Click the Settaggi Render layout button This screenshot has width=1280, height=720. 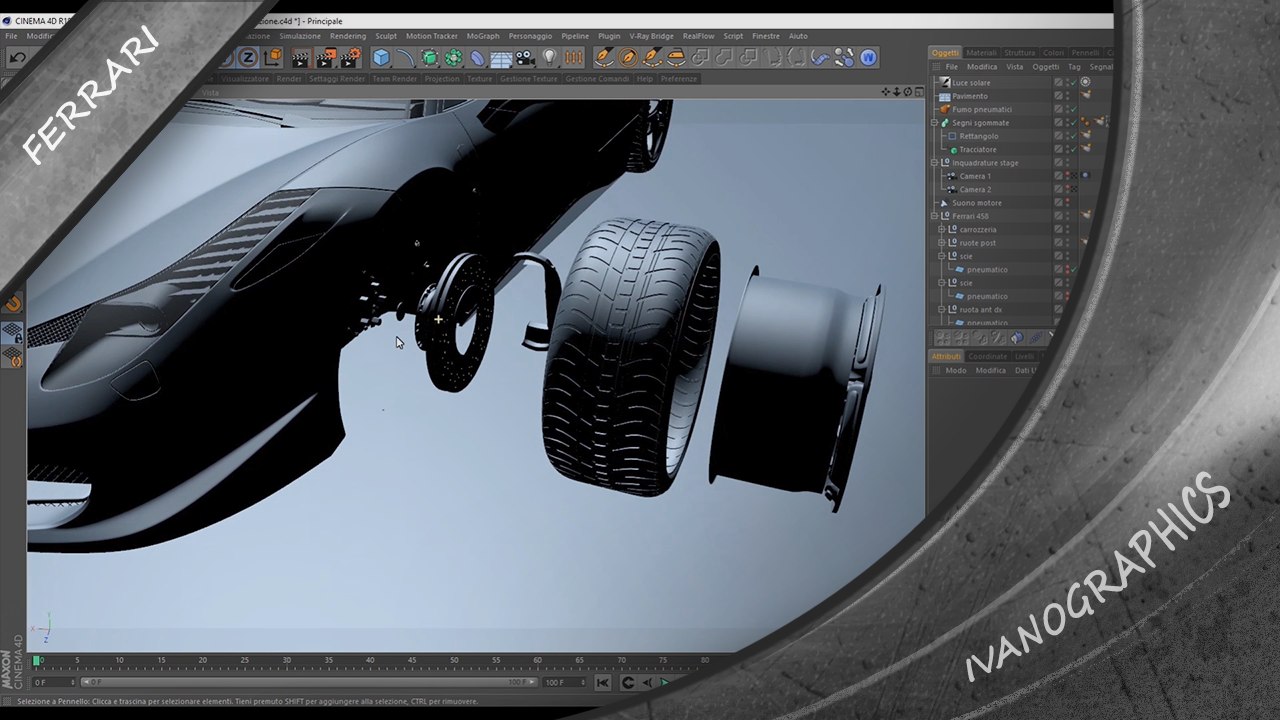click(x=337, y=79)
